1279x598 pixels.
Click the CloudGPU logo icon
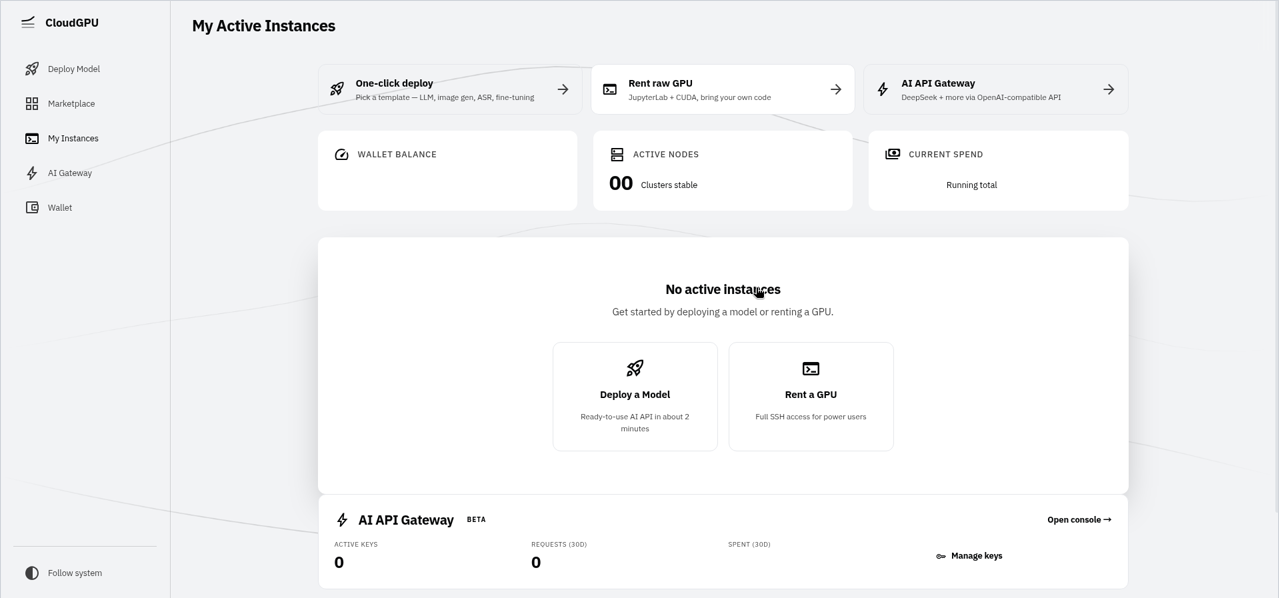pos(28,22)
